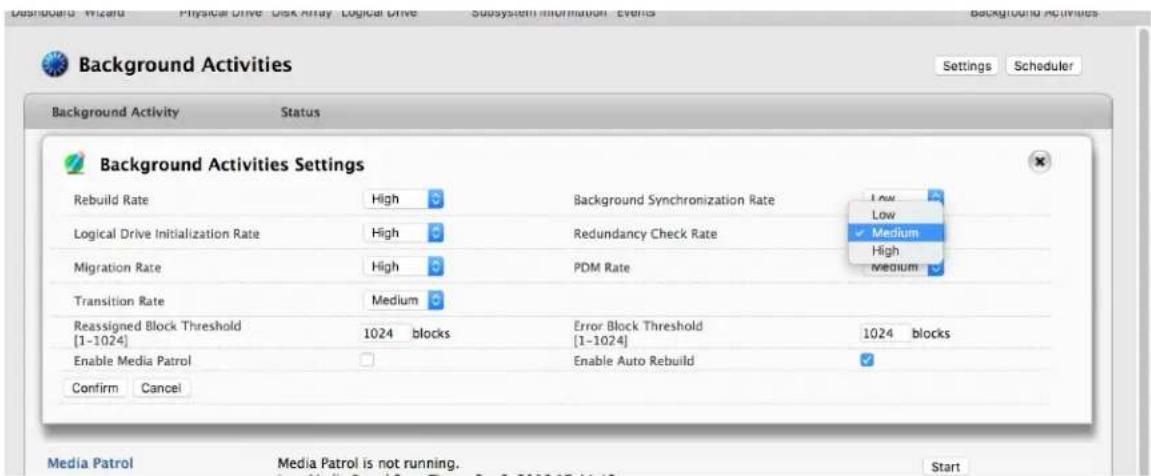Enable the Media Patrol checkbox
This screenshot has height=476, width=1151.
click(367, 360)
